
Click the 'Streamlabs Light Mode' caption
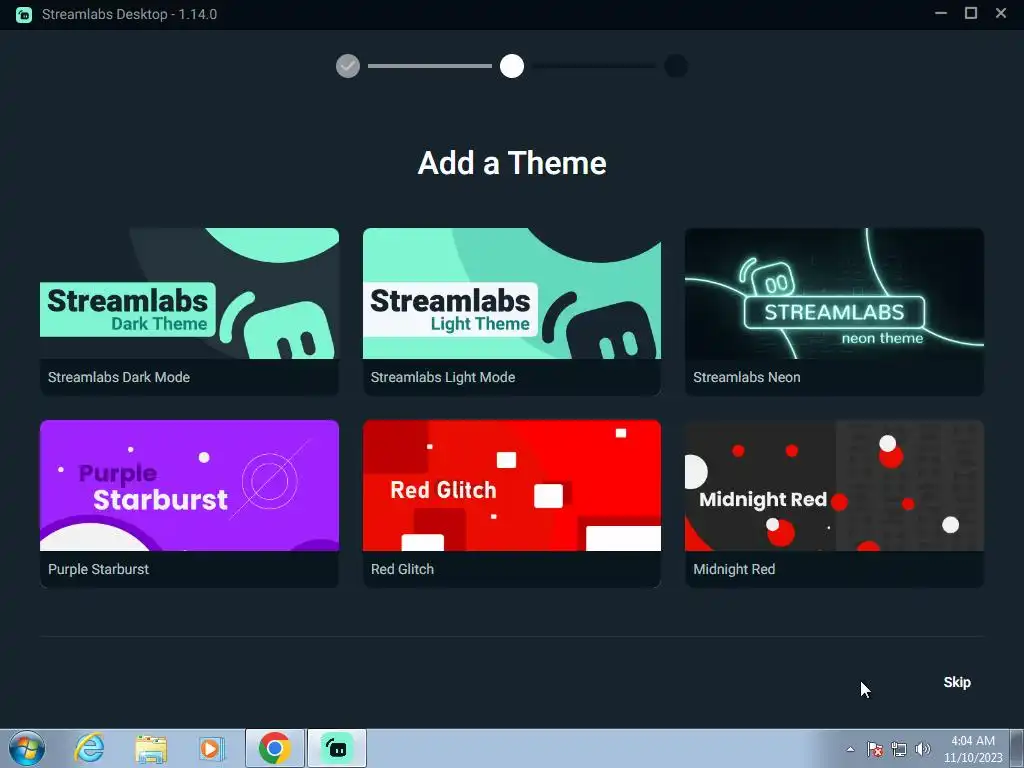pyautogui.click(x=443, y=377)
